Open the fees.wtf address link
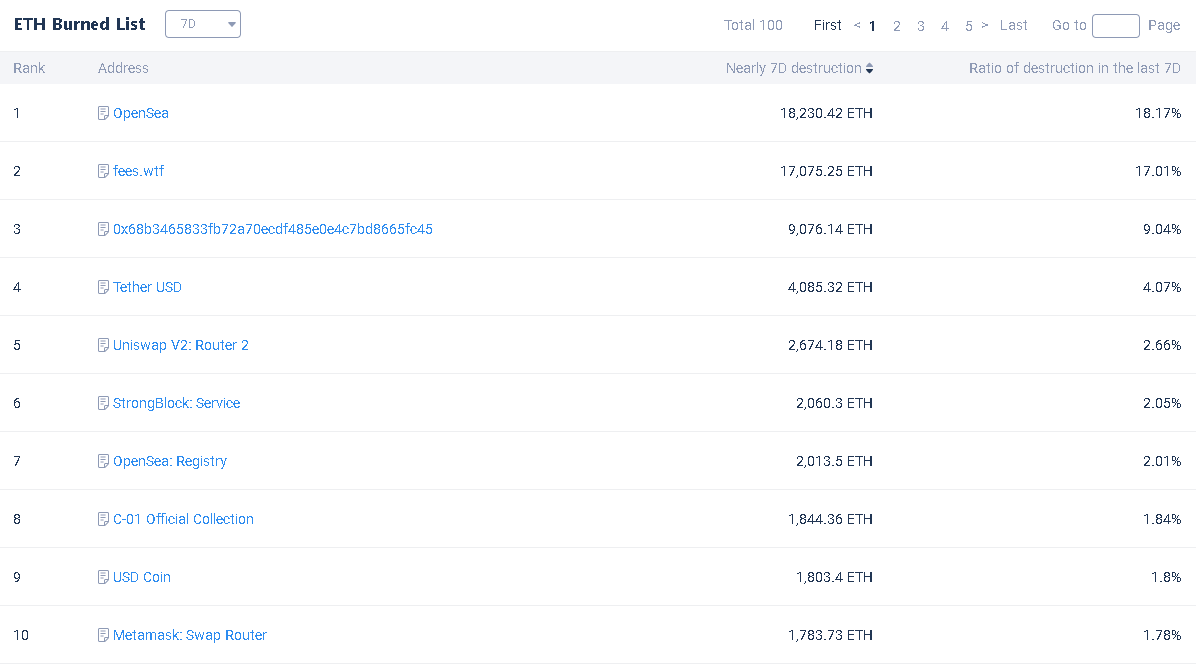1196x666 pixels. pyautogui.click(x=138, y=171)
